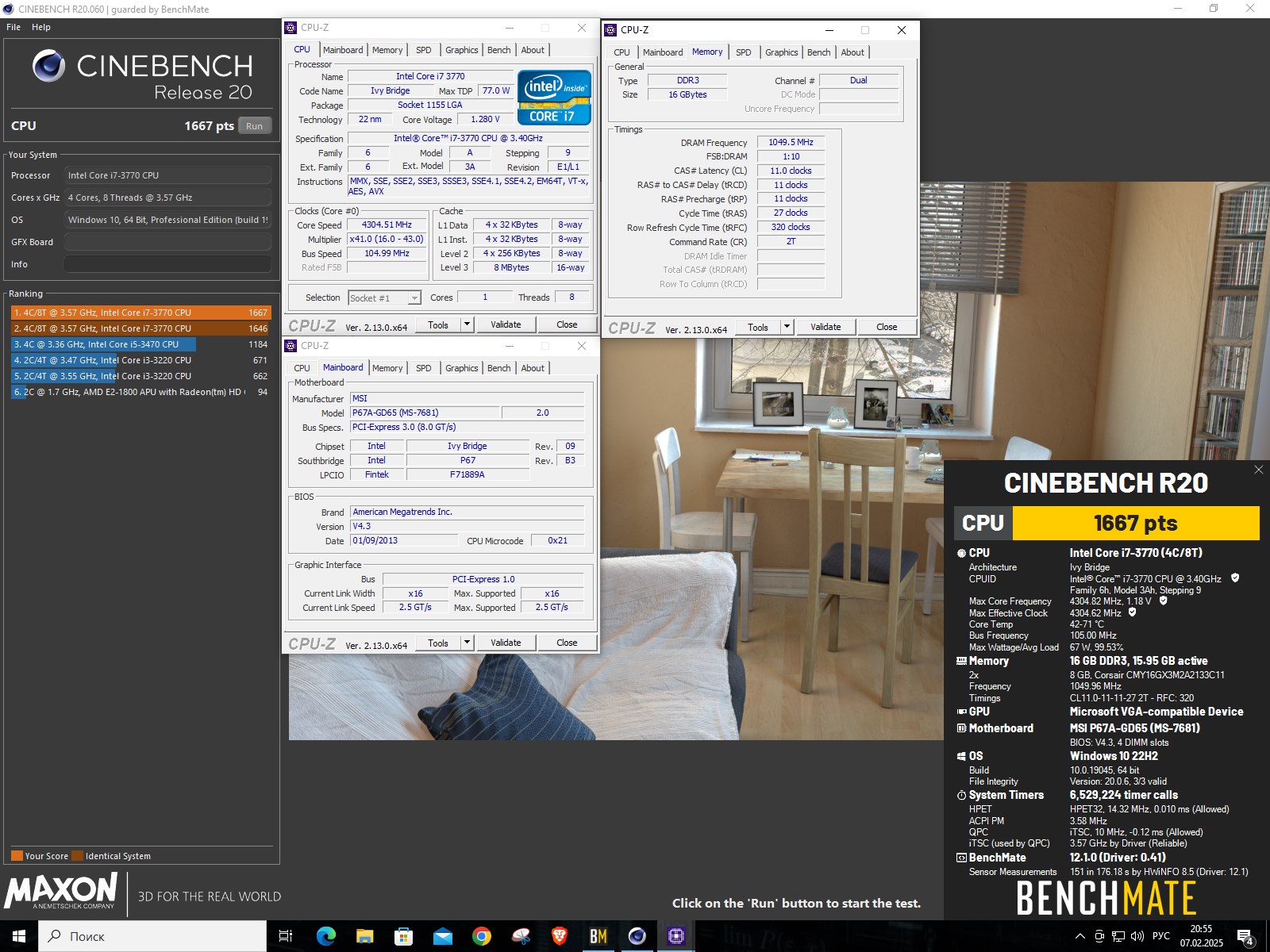Expand Tools arrow in Mainboard CPU-Z window

tap(468, 643)
